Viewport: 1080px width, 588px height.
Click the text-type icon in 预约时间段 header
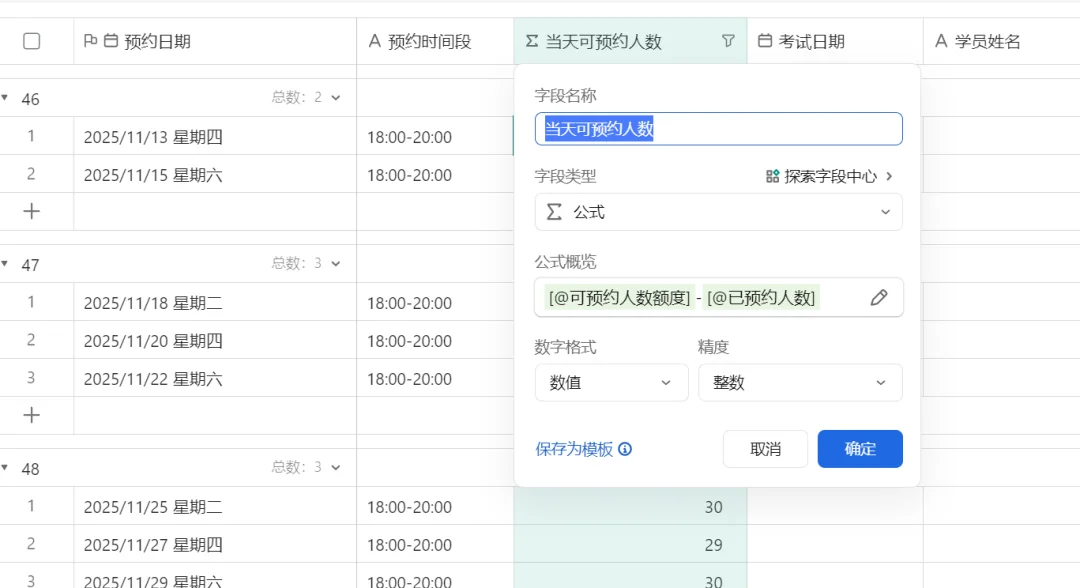[375, 41]
